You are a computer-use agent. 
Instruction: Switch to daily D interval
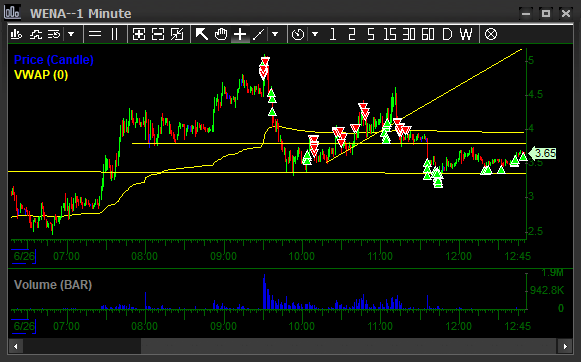pyautogui.click(x=447, y=34)
